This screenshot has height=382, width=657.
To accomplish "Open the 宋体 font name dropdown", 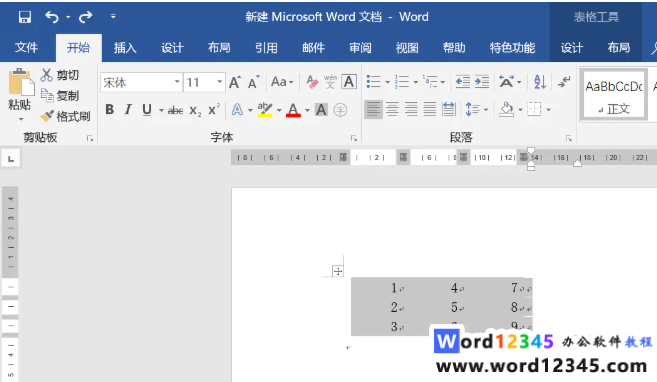I will (x=177, y=82).
